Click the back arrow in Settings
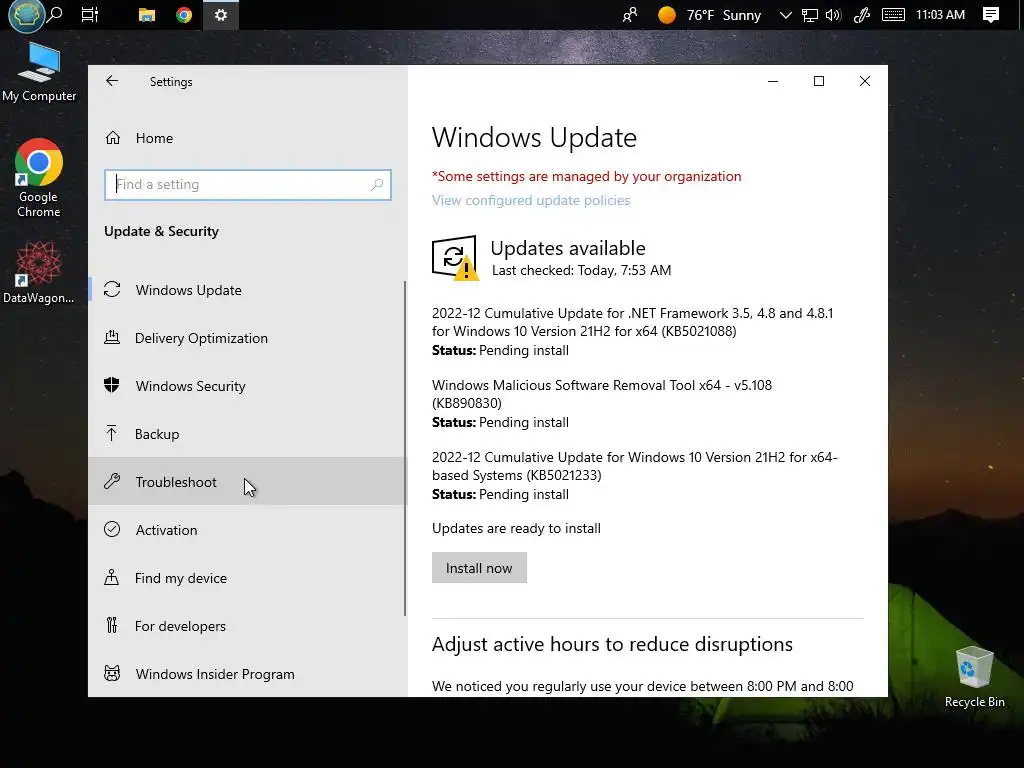 (x=112, y=81)
